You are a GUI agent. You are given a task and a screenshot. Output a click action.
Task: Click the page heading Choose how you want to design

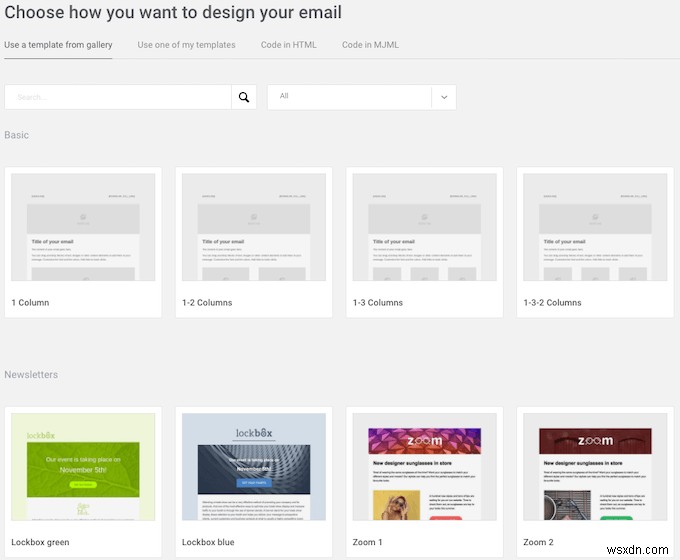coord(173,12)
